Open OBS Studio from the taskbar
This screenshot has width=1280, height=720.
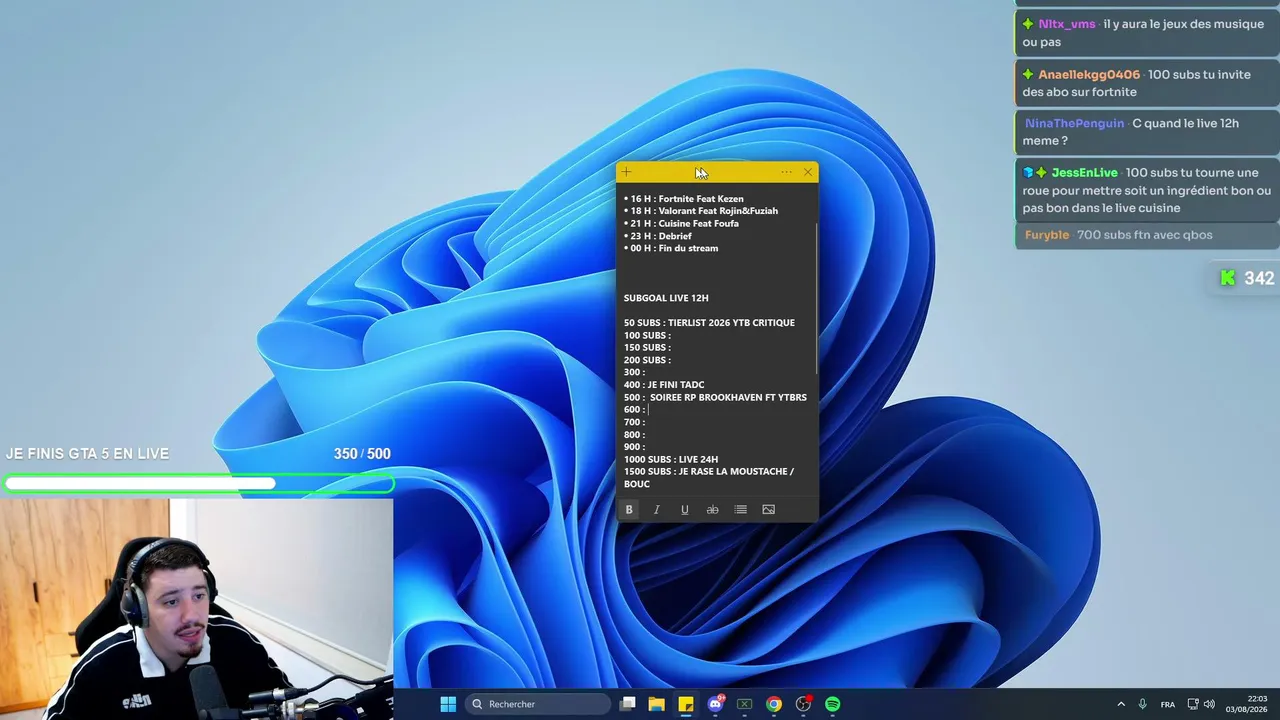point(803,704)
